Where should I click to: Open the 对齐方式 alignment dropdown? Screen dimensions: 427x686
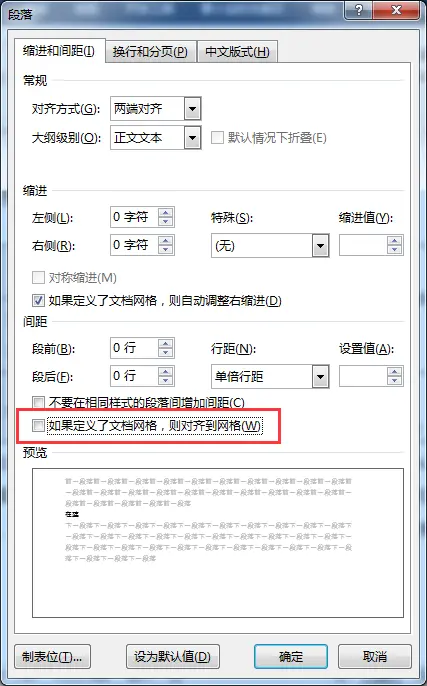(192, 108)
